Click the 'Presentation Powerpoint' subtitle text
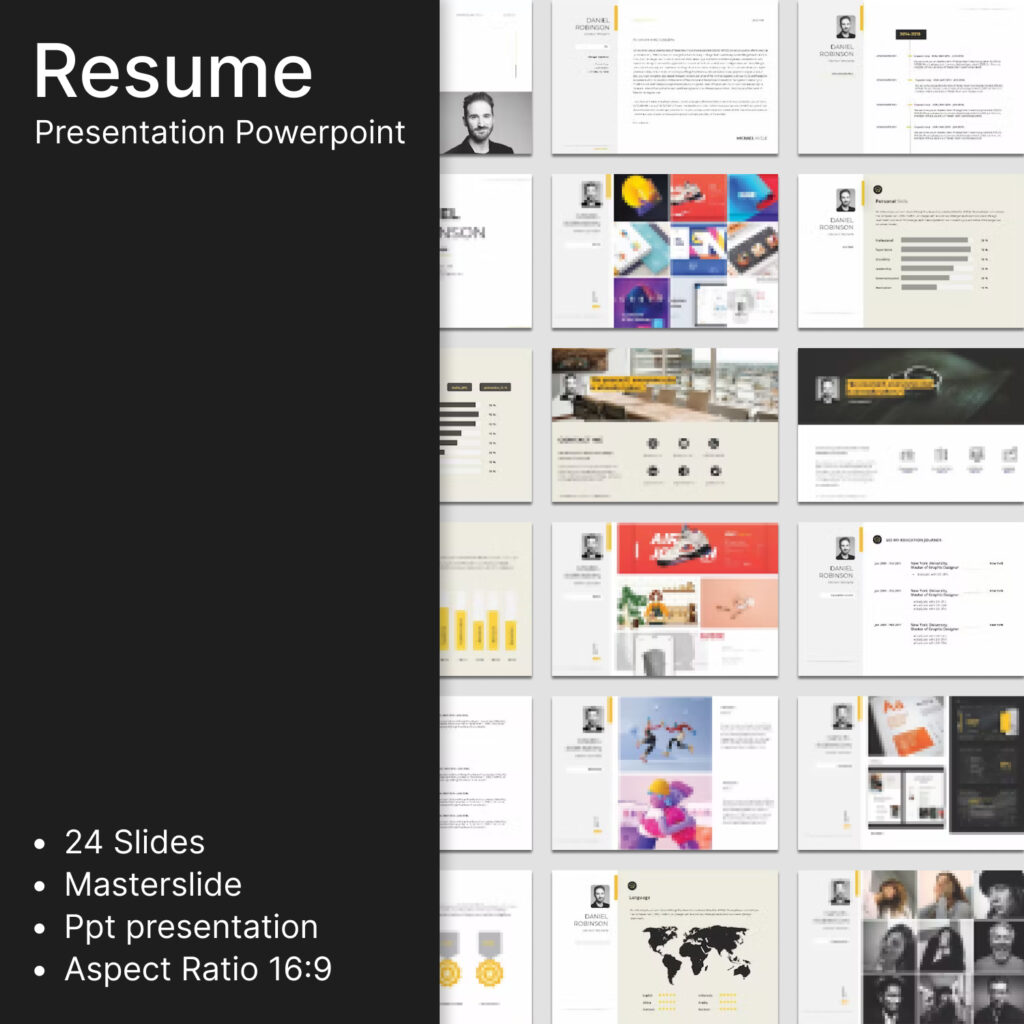This screenshot has width=1024, height=1024. (x=220, y=132)
